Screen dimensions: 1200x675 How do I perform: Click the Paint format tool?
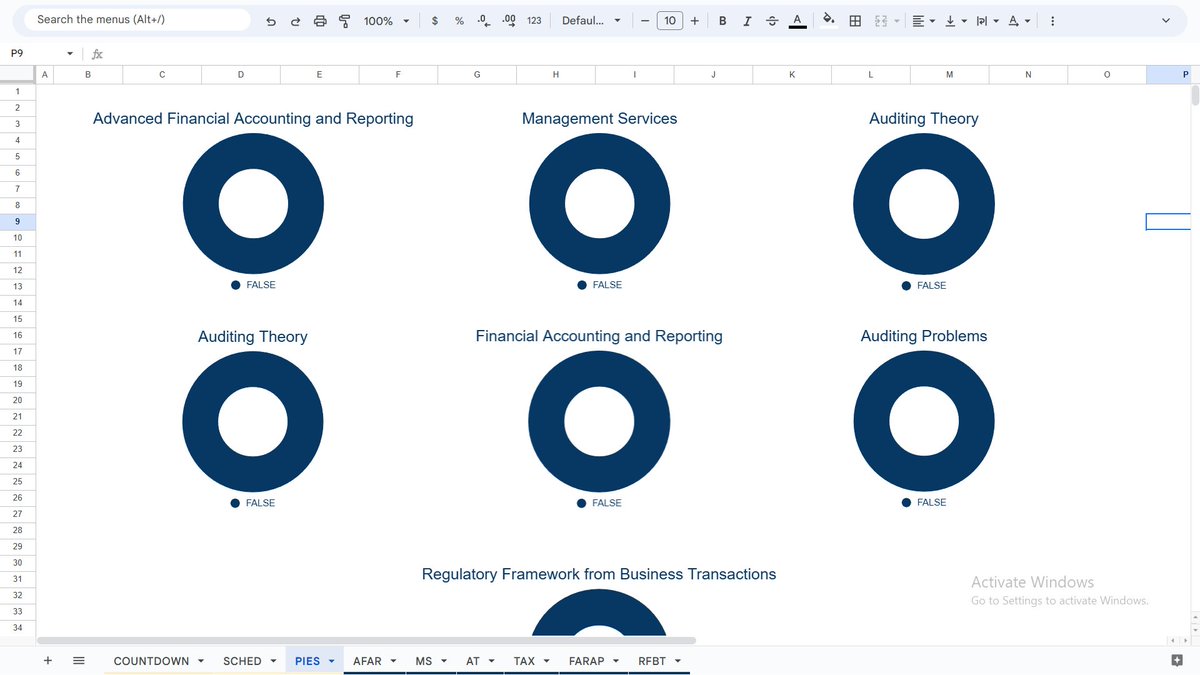(x=344, y=20)
